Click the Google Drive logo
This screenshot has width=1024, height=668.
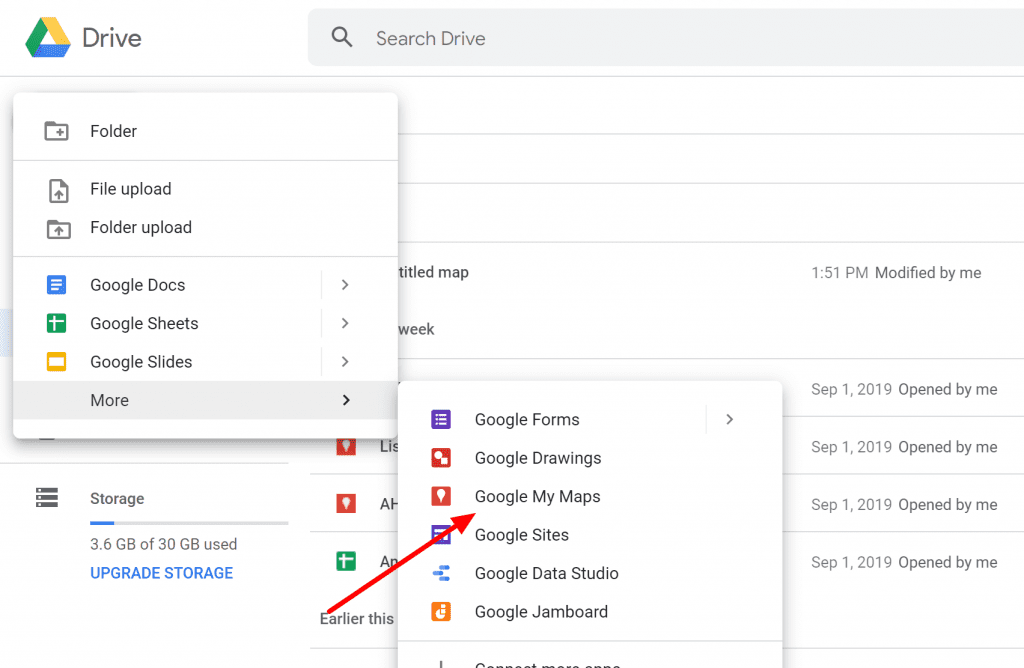click(x=48, y=38)
